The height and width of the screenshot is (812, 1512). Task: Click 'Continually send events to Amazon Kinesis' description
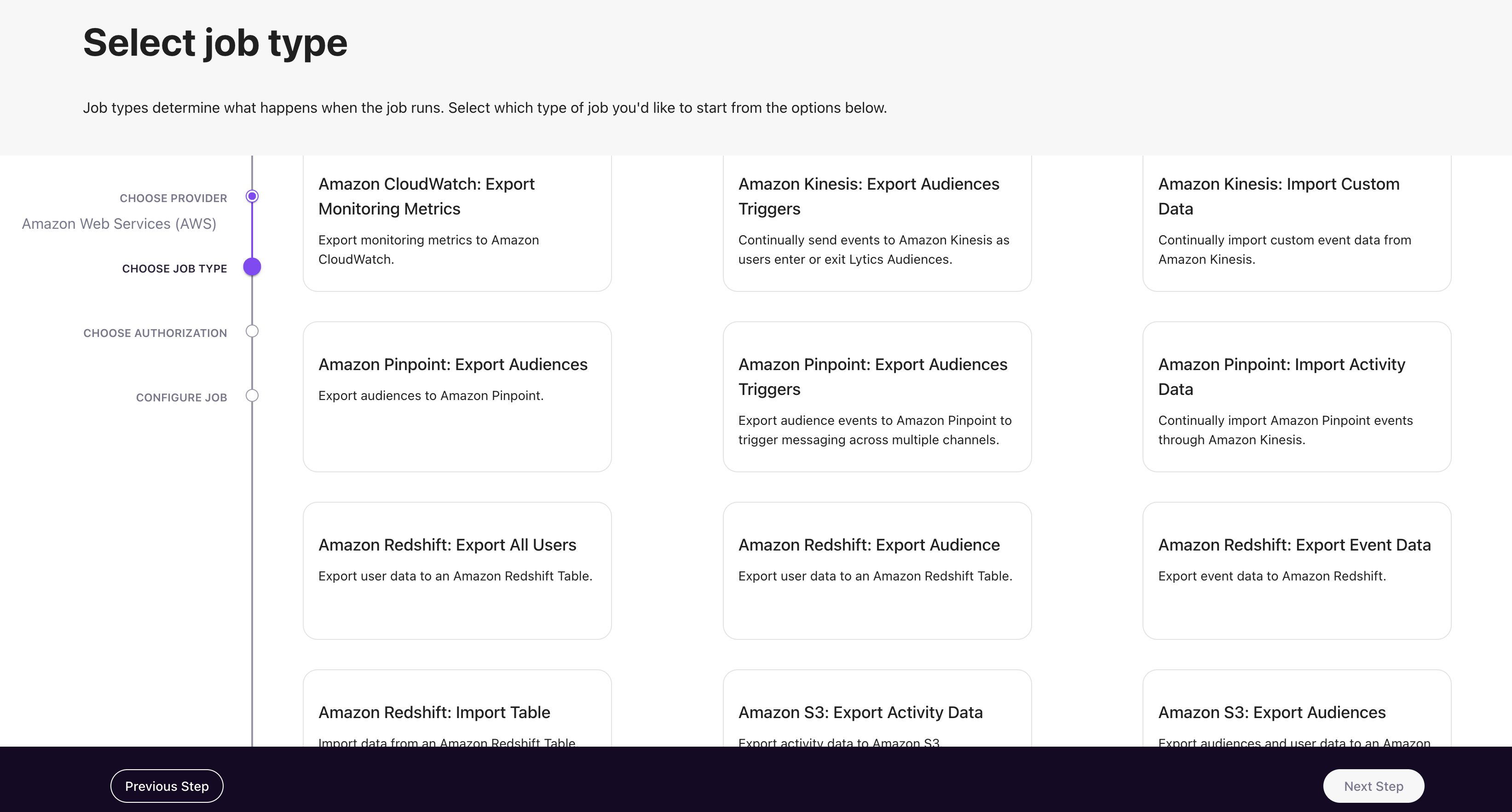point(874,249)
